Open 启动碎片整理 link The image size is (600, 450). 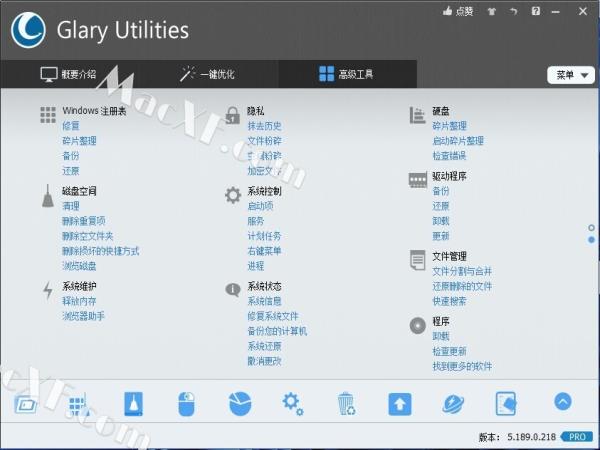coord(458,141)
